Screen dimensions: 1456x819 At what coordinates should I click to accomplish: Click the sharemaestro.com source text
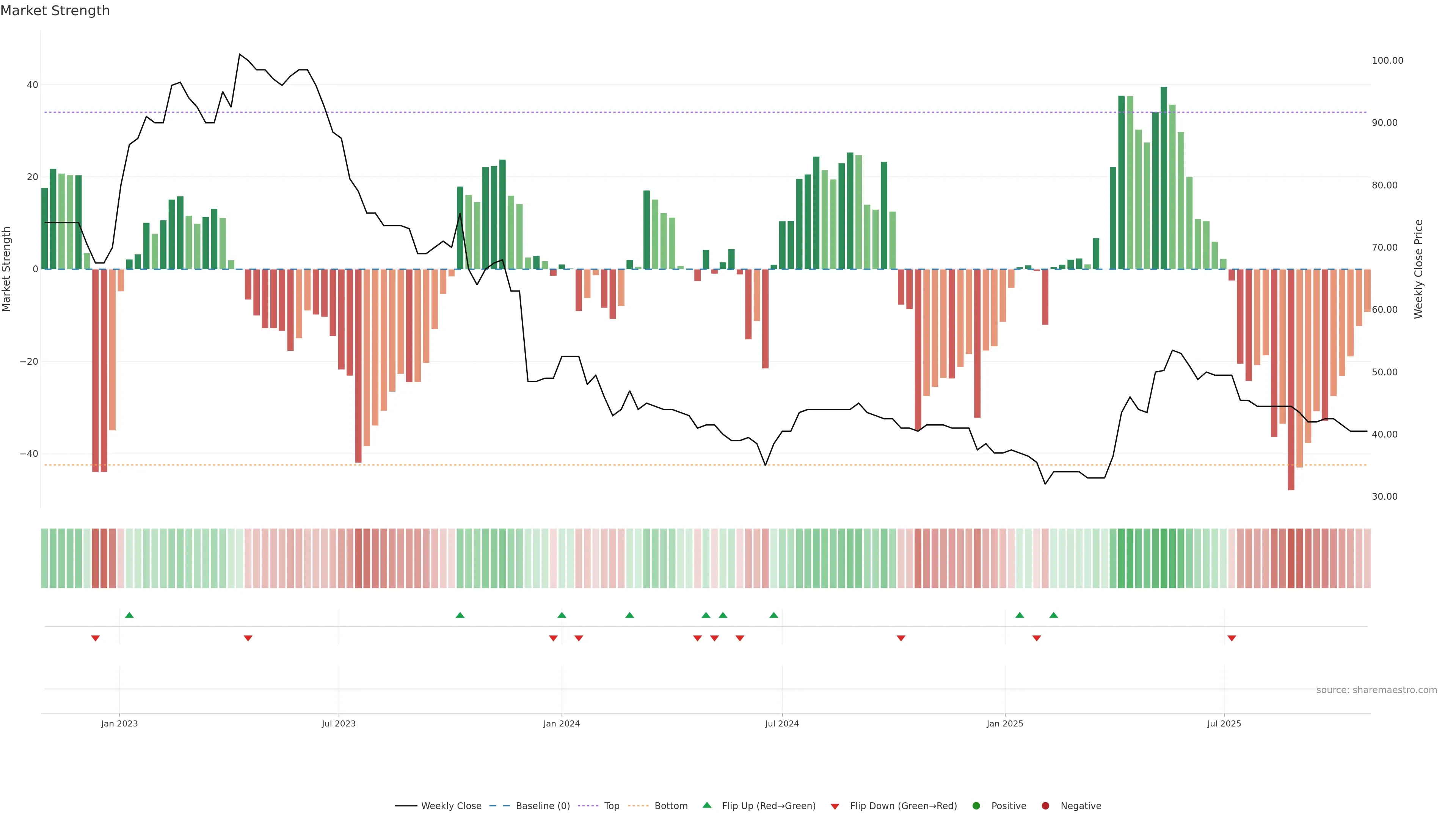tap(1376, 690)
